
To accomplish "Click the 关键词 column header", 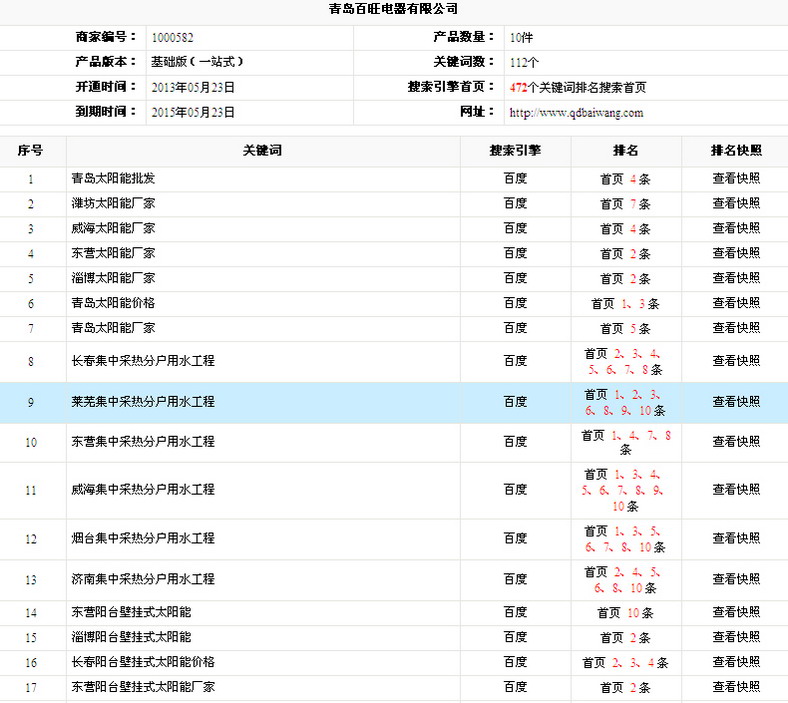I will pyautogui.click(x=263, y=151).
